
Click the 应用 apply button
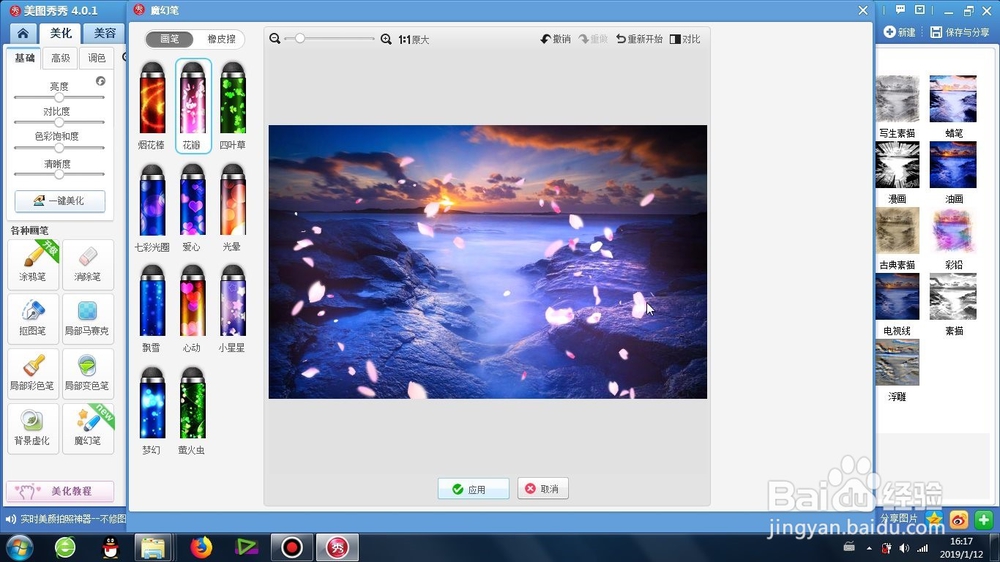click(473, 489)
